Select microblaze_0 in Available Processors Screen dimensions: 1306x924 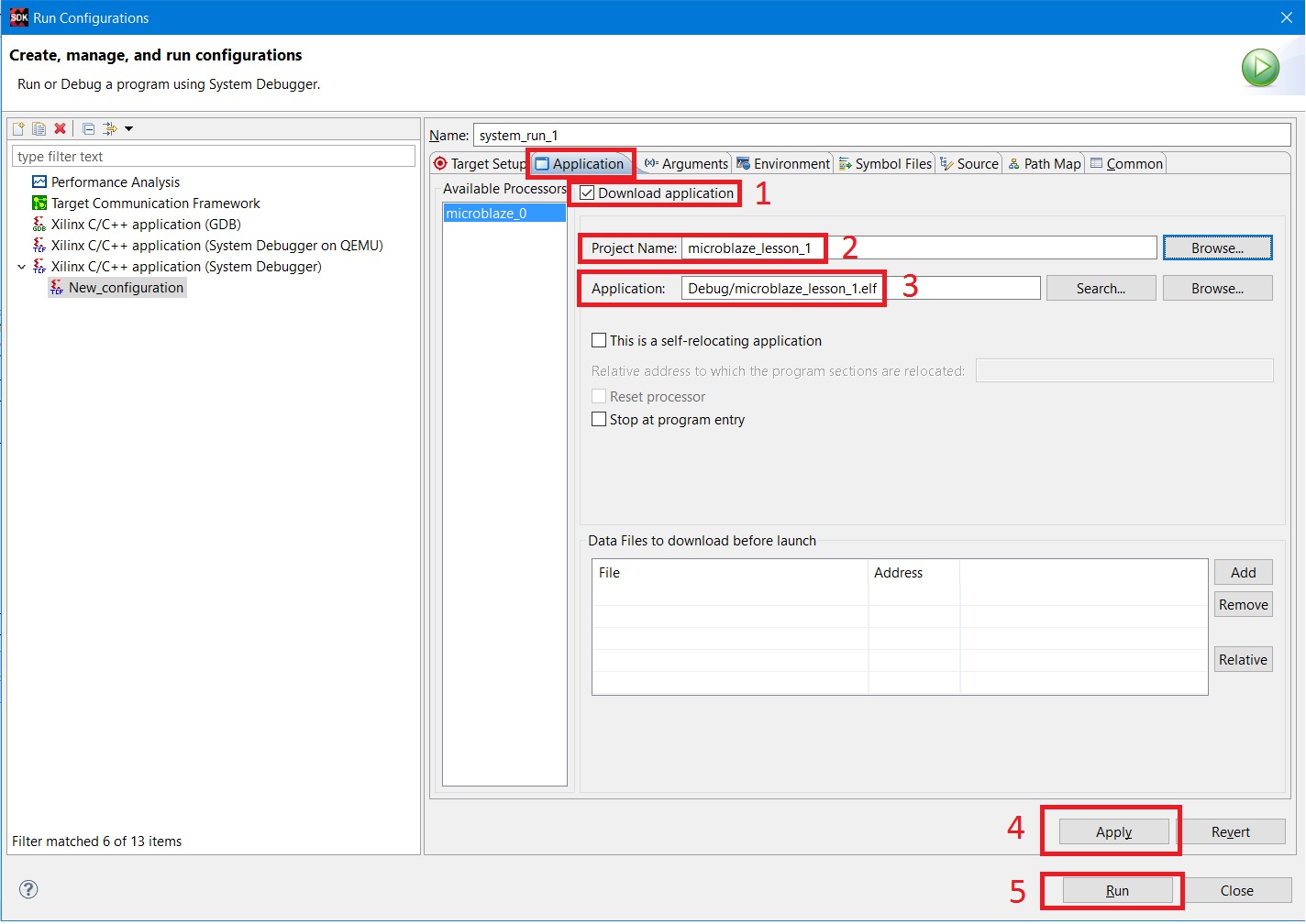(x=486, y=214)
